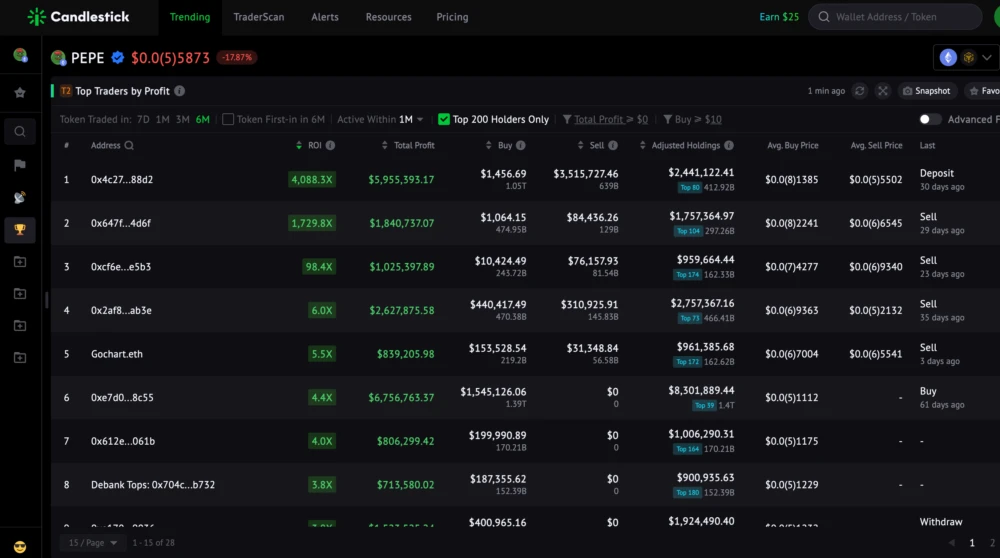Click the flag icon in left sidebar
Screen dimensions: 1000x558
(x=20, y=165)
